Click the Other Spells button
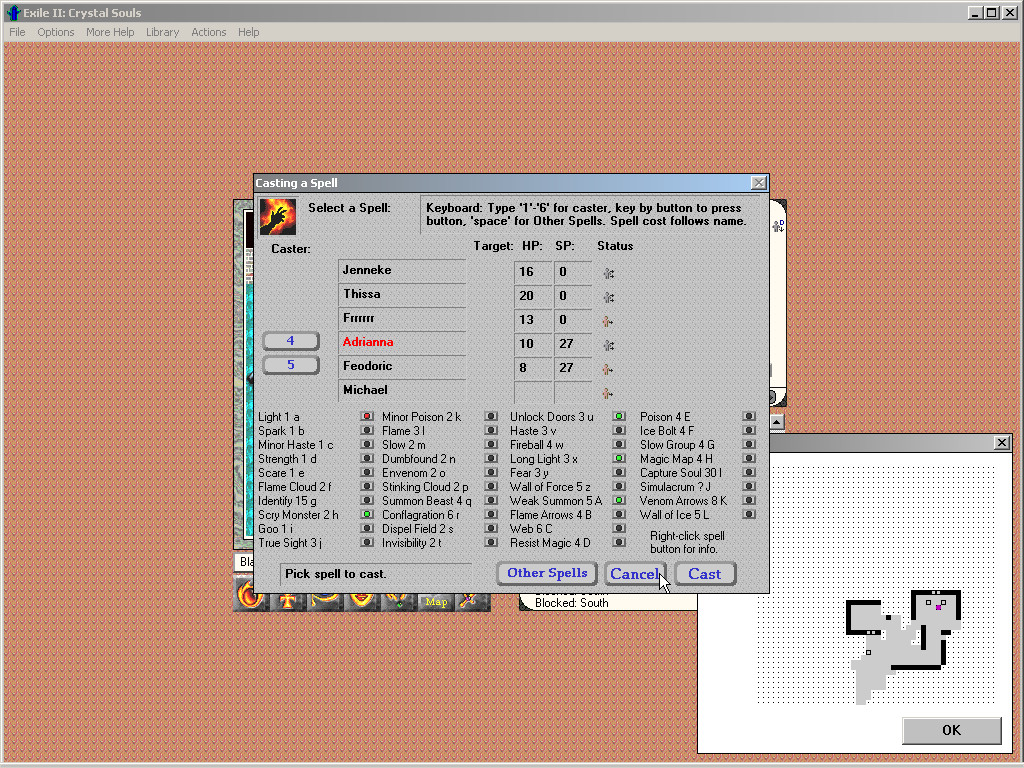 (547, 573)
